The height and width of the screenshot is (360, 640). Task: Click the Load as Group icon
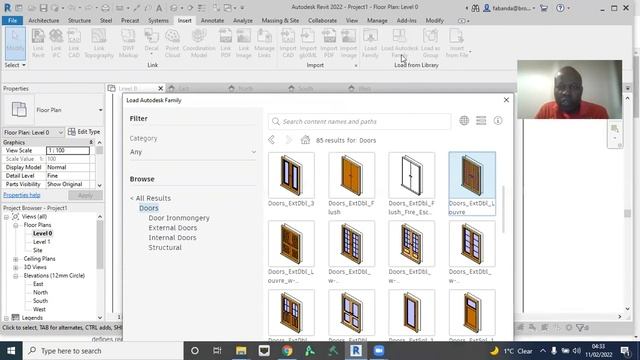click(430, 43)
